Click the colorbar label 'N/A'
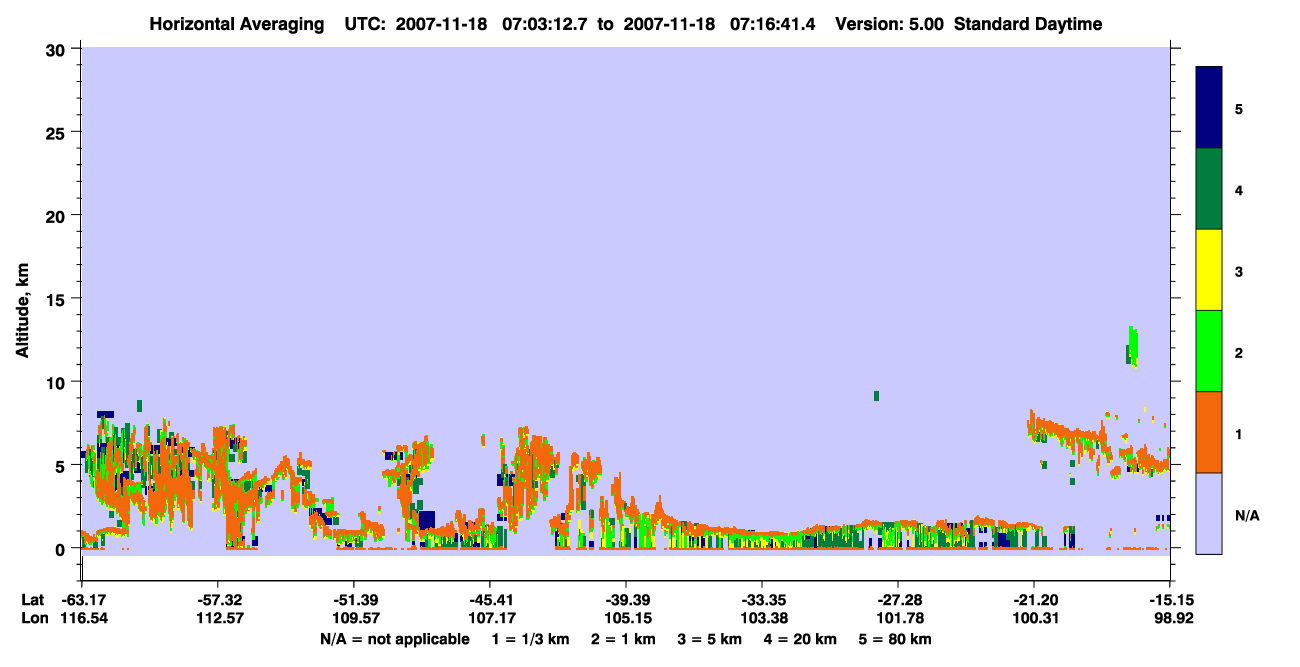The height and width of the screenshot is (667, 1300). pos(1248,515)
